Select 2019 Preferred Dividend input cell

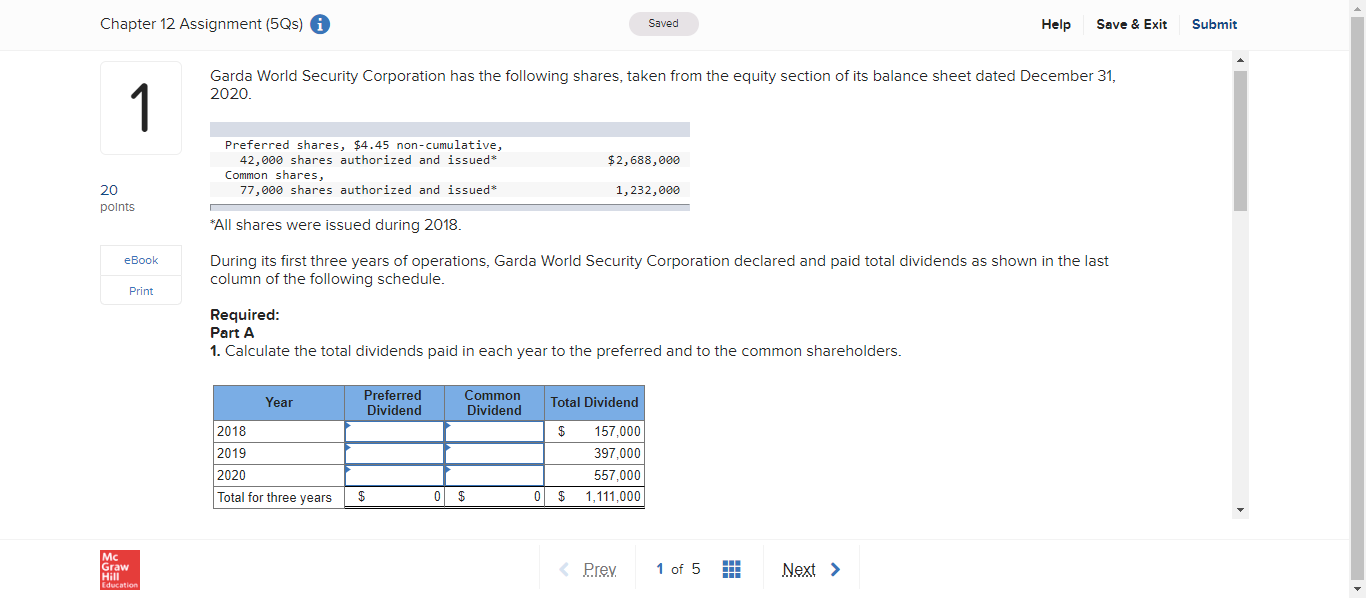click(x=394, y=454)
